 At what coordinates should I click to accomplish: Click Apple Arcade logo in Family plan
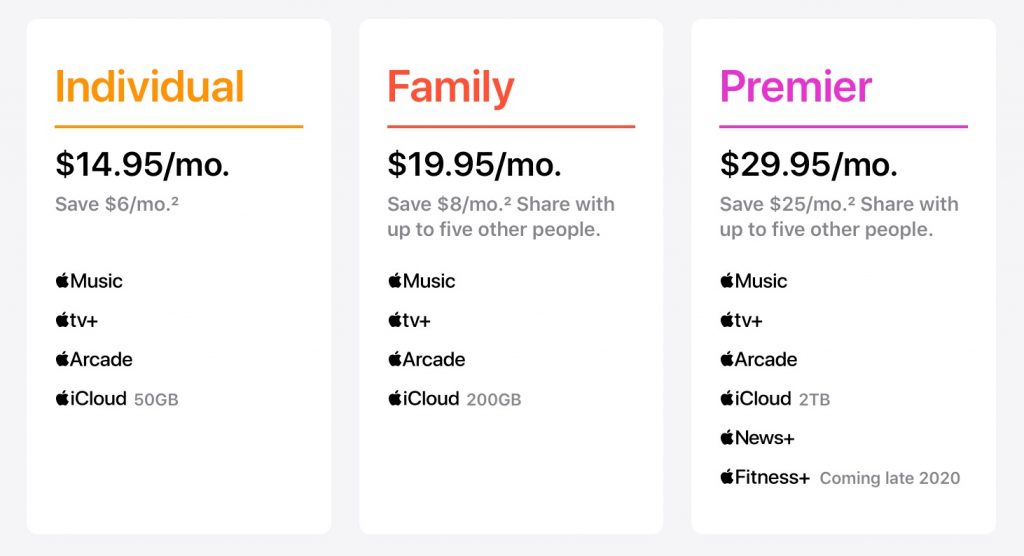click(x=426, y=359)
